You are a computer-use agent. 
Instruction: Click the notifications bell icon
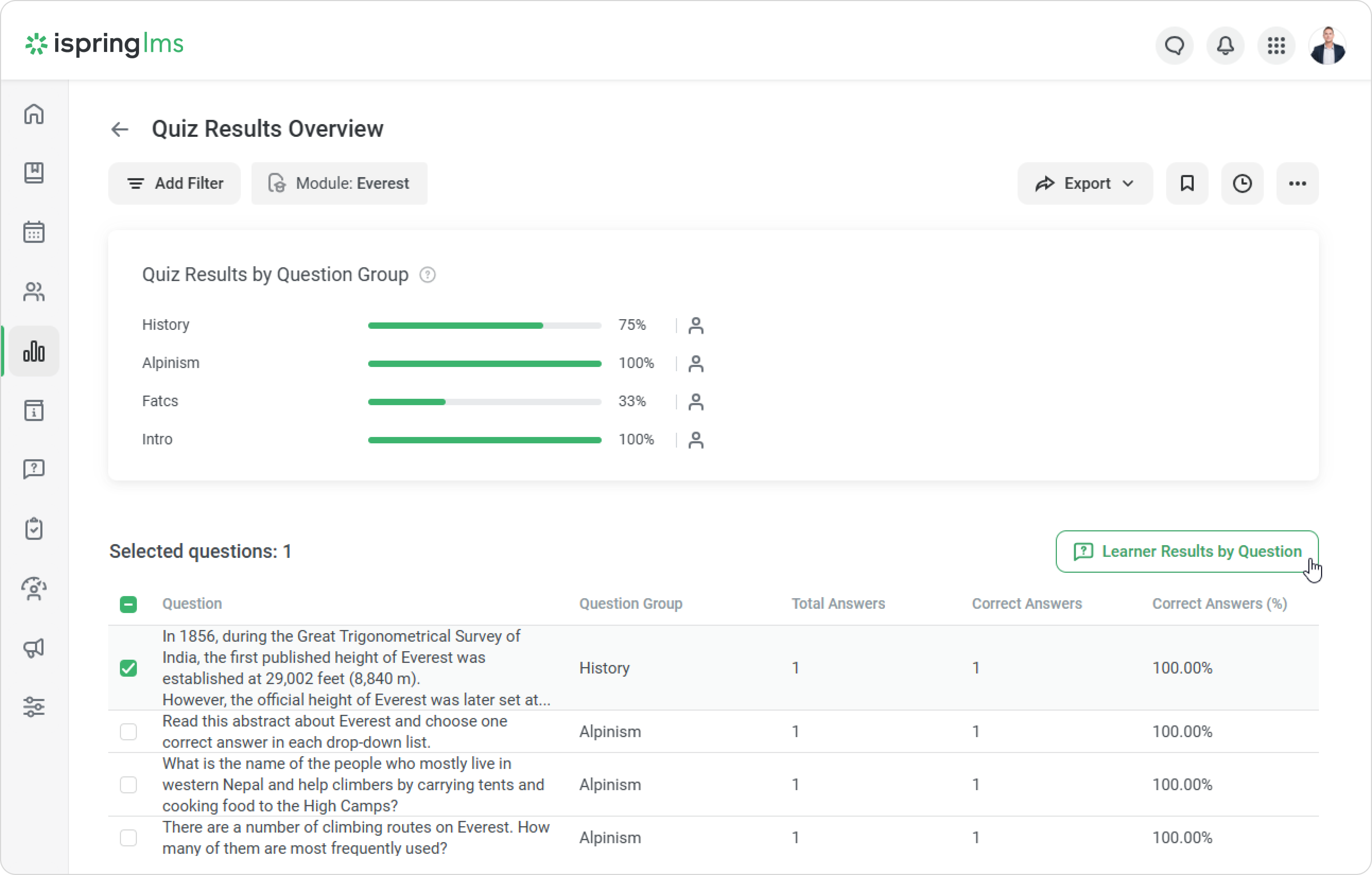1225,46
